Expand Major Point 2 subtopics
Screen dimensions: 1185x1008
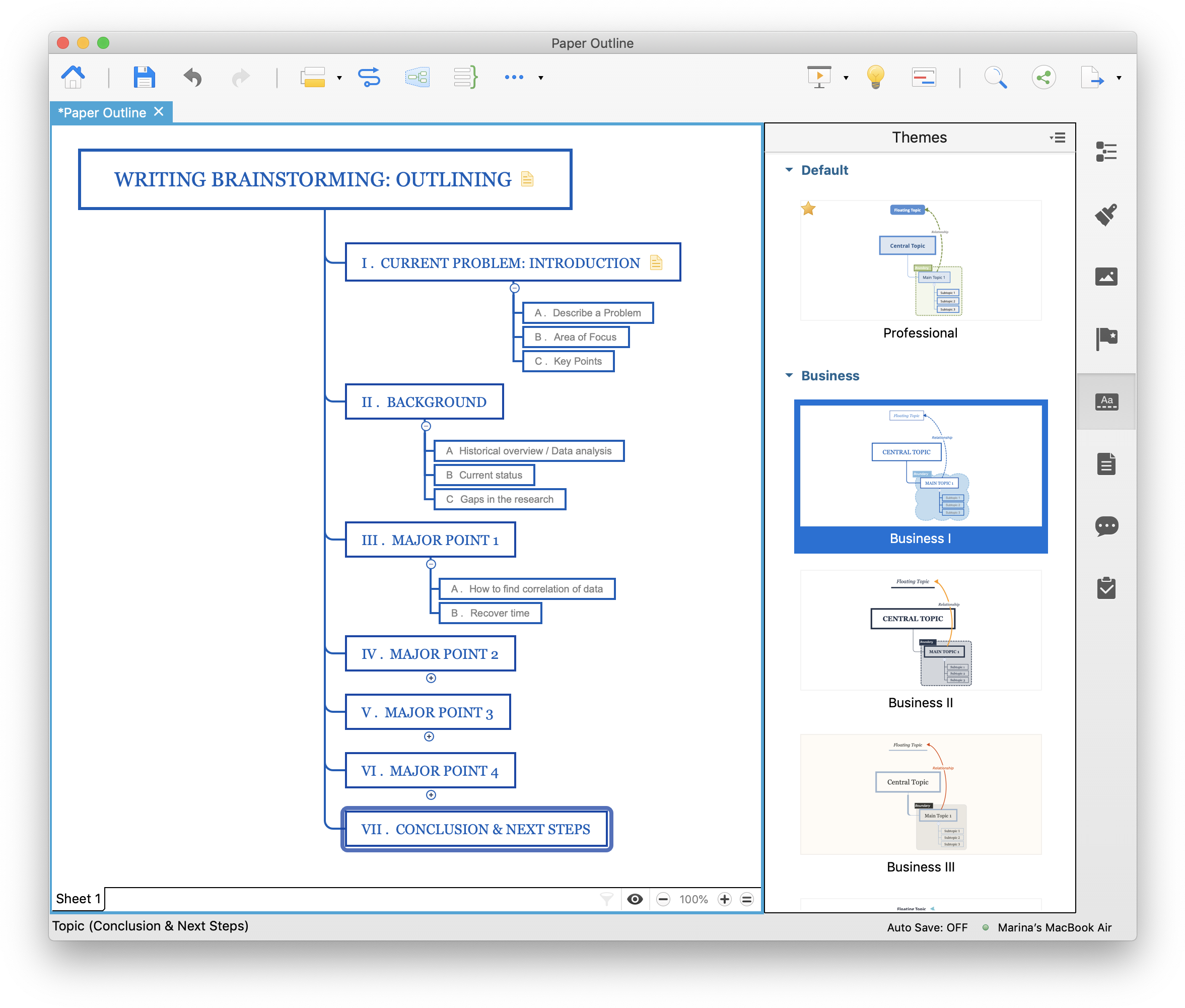431,678
